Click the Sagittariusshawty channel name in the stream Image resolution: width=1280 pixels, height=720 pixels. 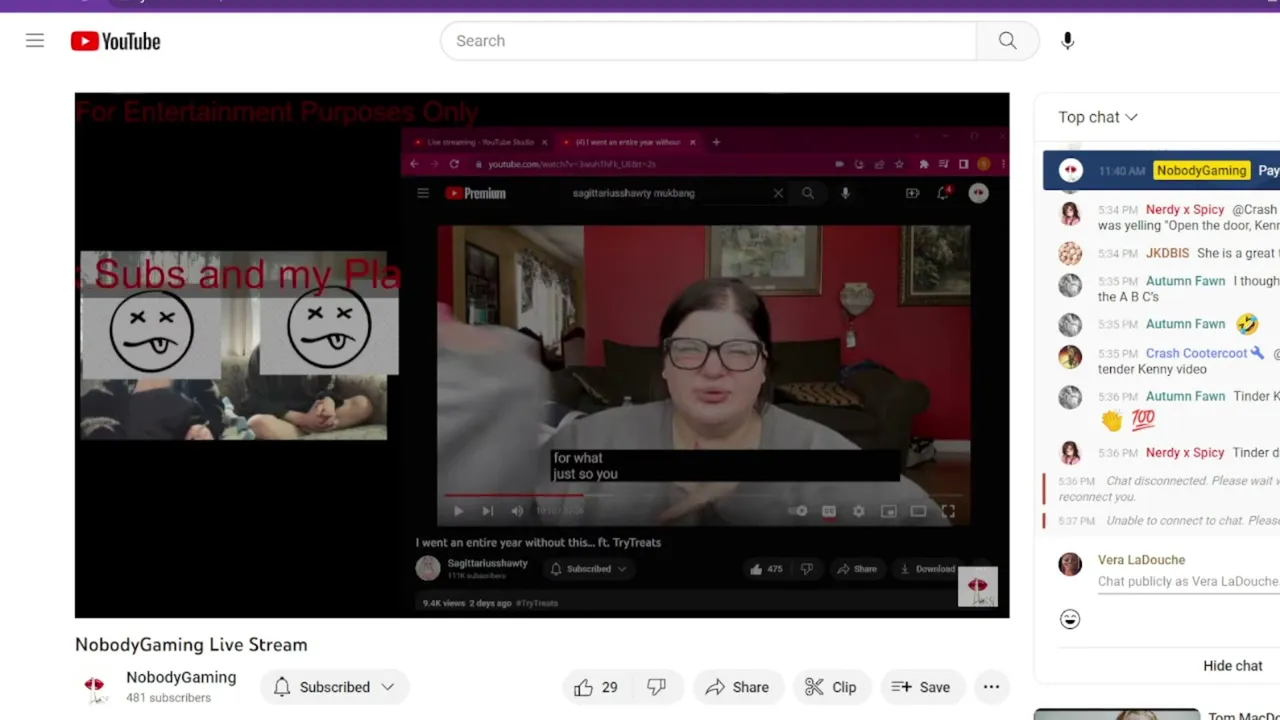pos(487,563)
